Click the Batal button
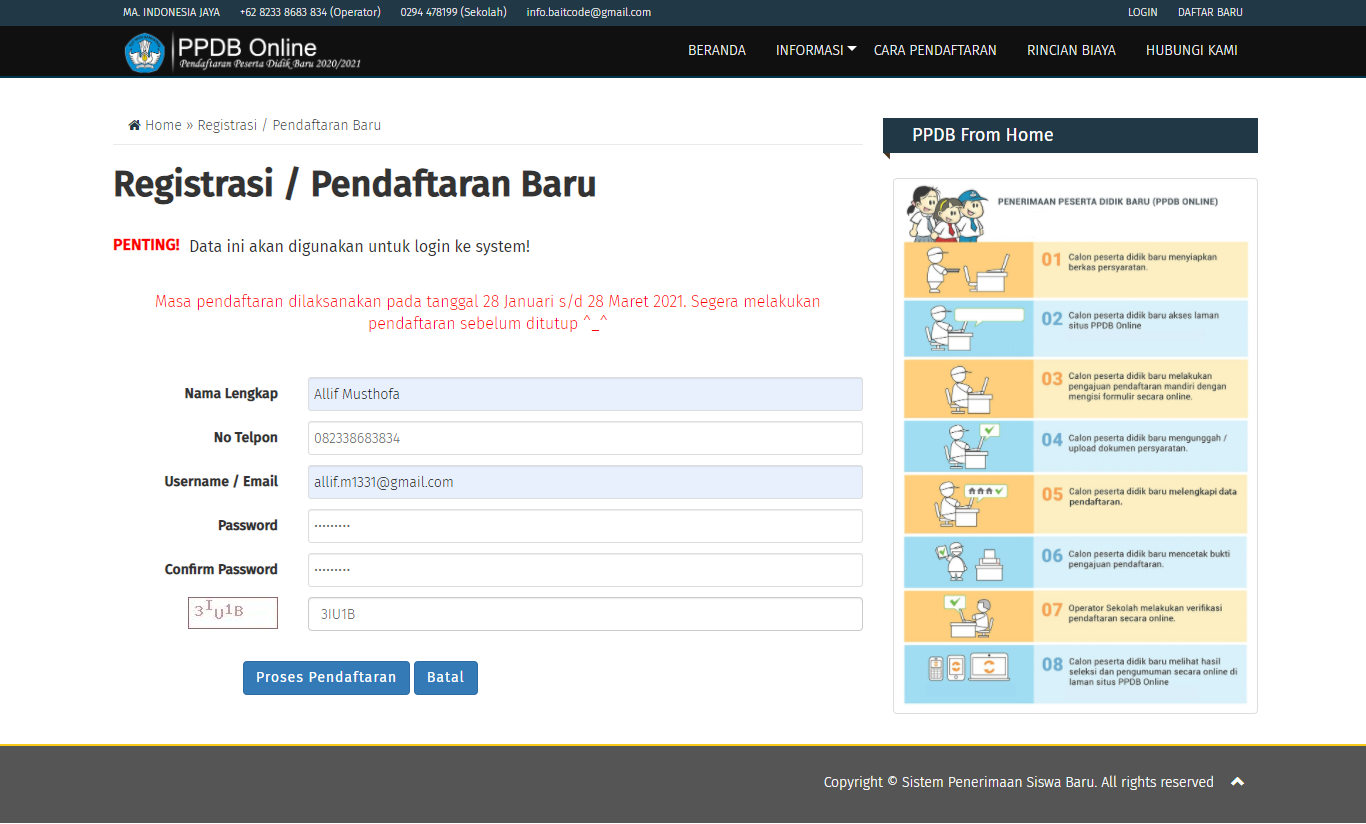The height and width of the screenshot is (824, 1366). point(445,678)
